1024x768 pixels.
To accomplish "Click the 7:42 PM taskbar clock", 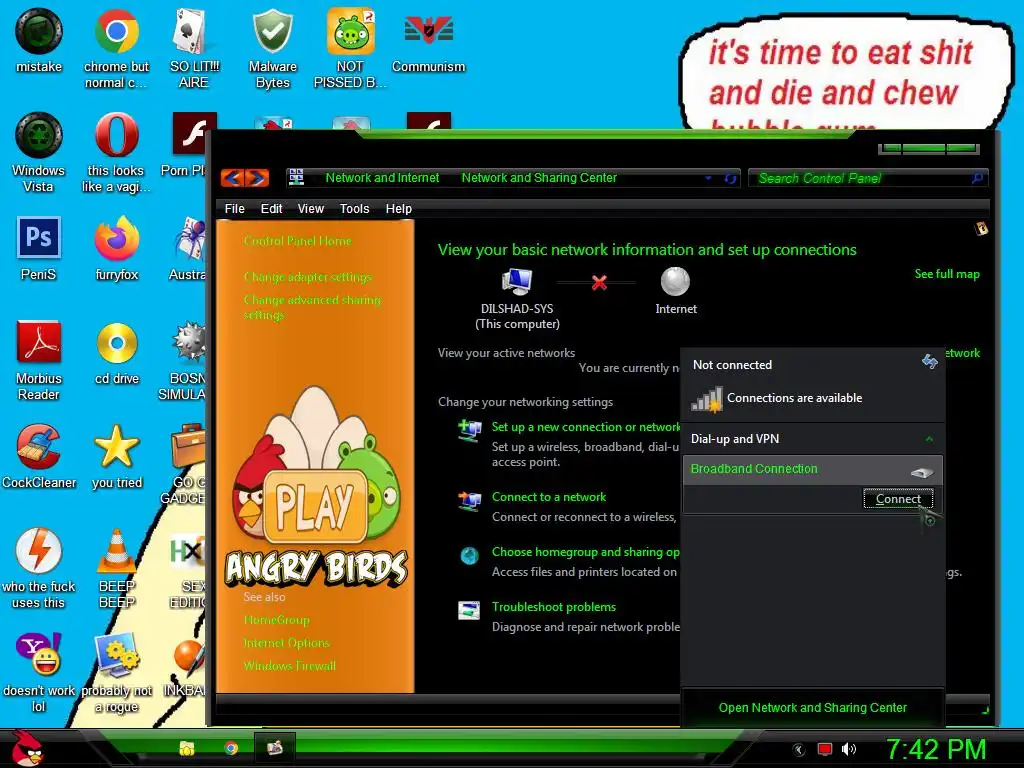I will click(x=935, y=749).
